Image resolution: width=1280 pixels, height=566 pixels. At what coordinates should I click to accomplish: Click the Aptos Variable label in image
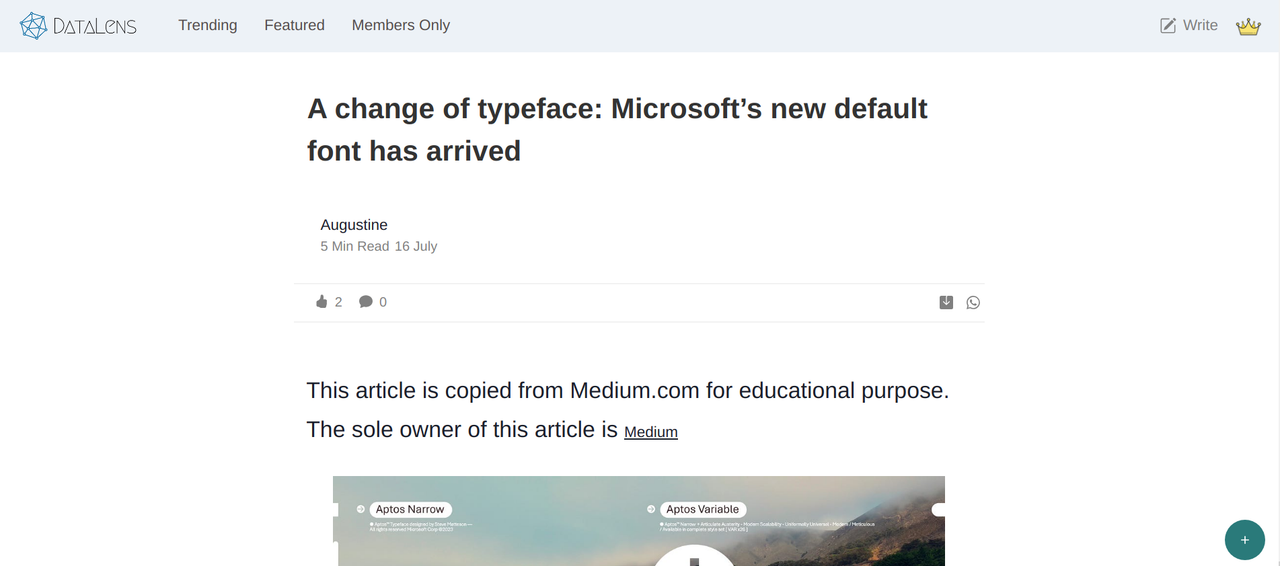click(x=703, y=509)
